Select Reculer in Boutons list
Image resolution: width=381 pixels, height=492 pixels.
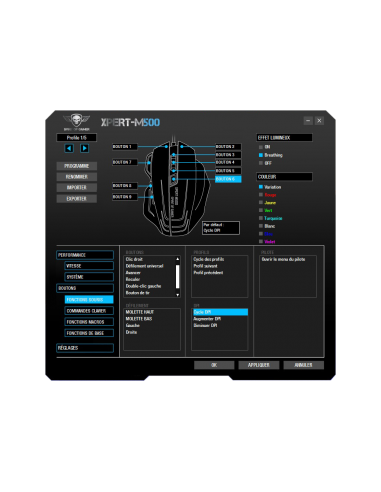[x=133, y=279]
